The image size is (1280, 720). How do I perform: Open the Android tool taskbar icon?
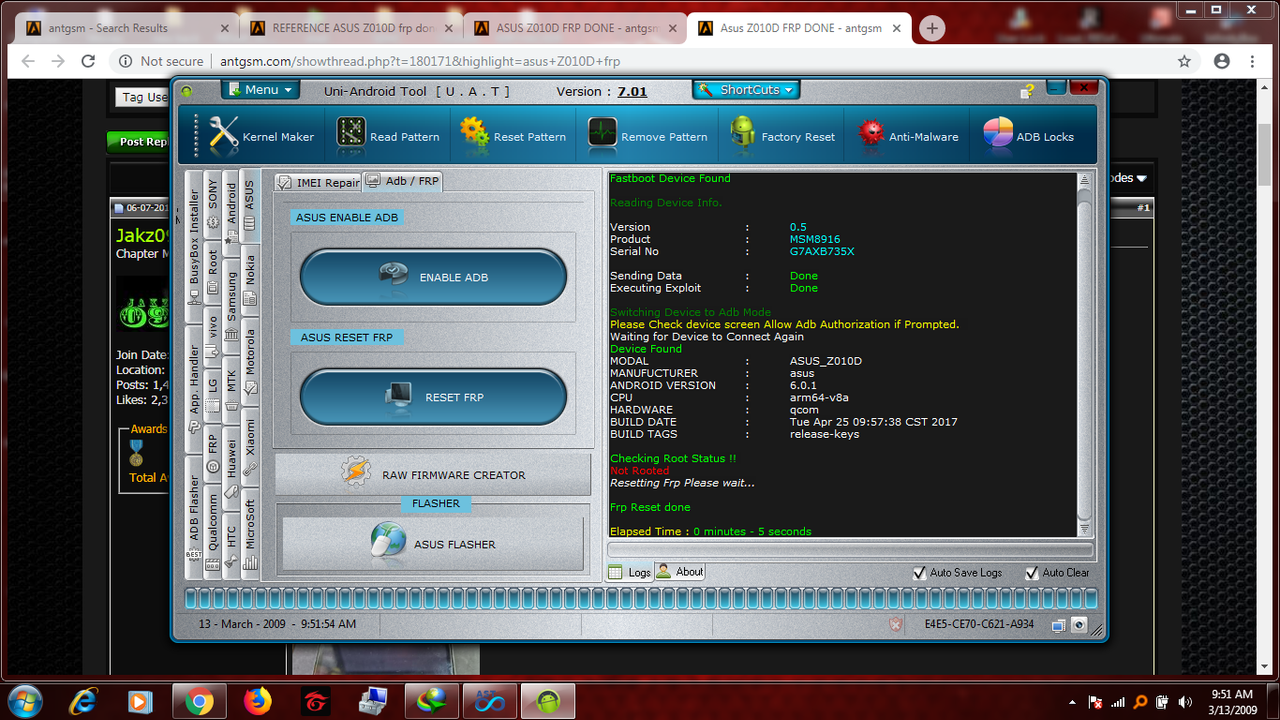tap(547, 701)
